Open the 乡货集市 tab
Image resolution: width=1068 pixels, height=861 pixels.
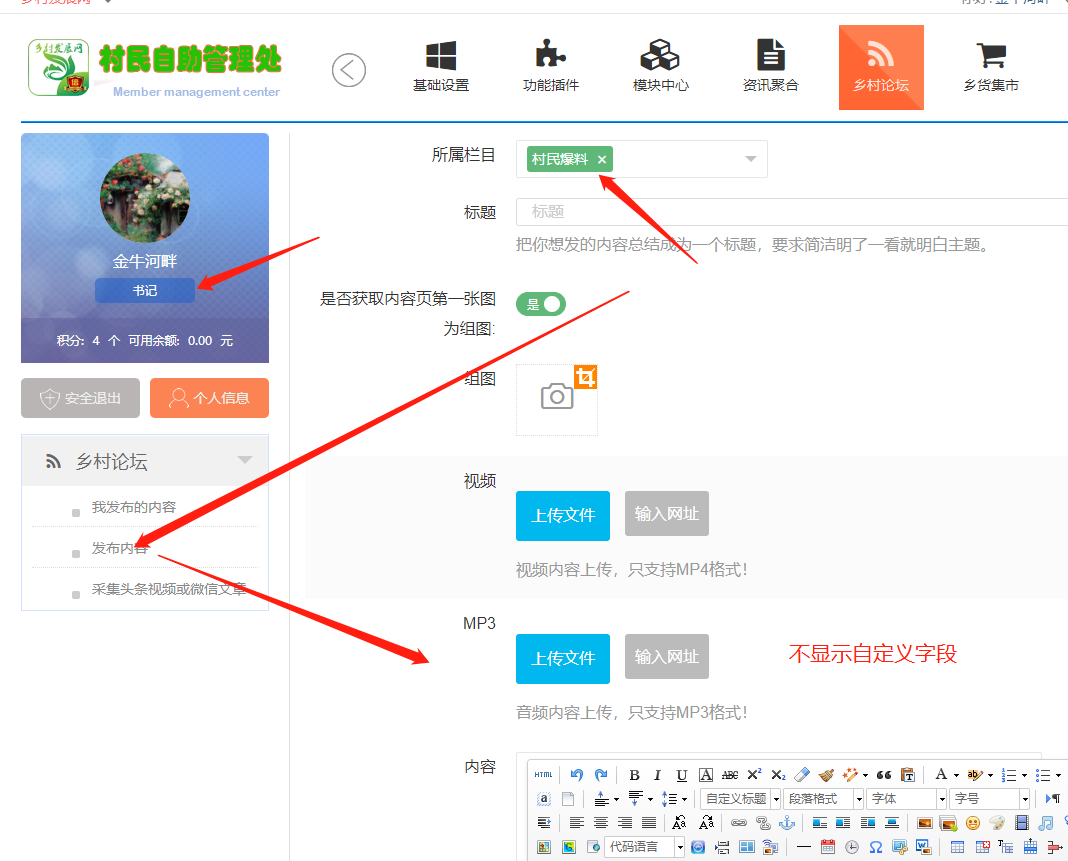click(990, 67)
